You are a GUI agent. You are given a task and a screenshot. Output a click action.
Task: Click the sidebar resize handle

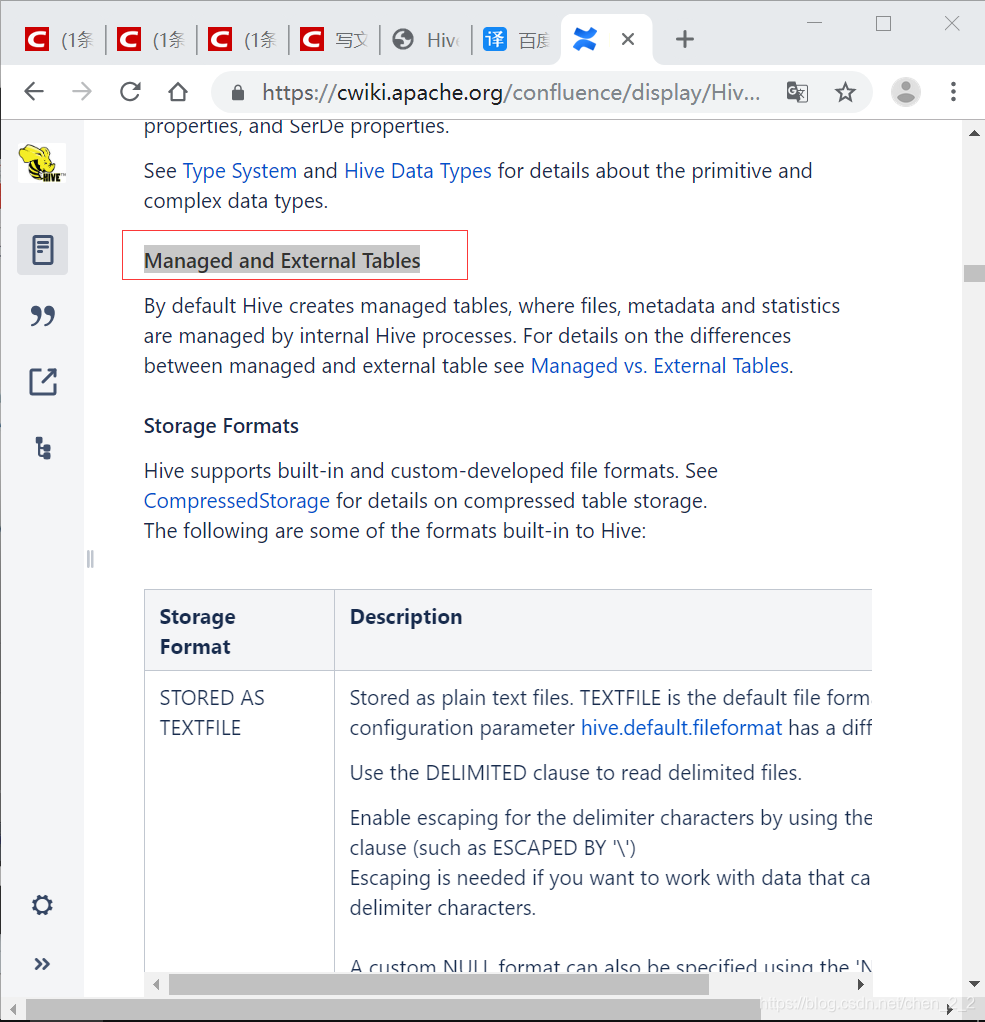[90, 559]
